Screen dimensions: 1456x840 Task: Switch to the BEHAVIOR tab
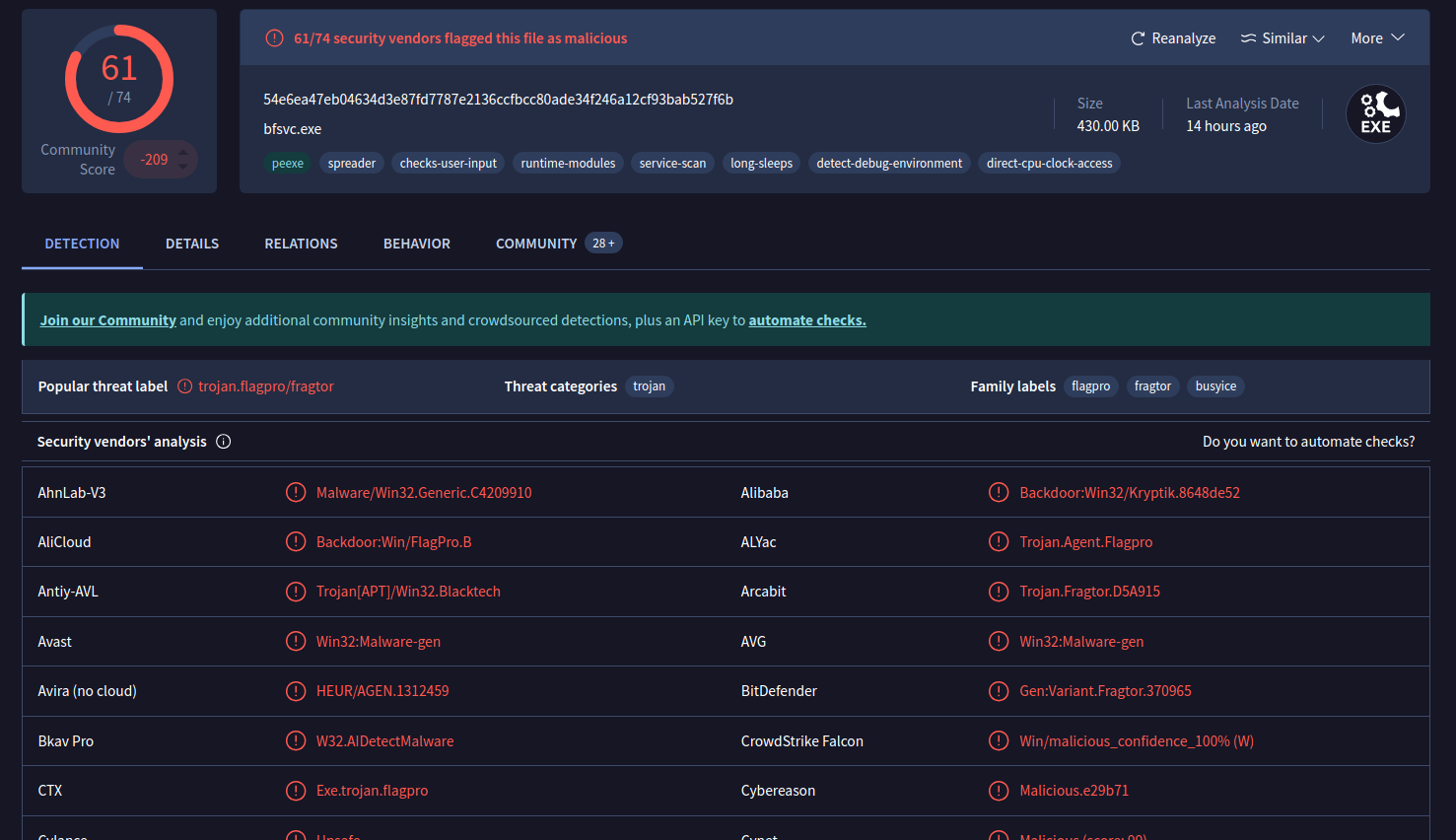click(417, 244)
